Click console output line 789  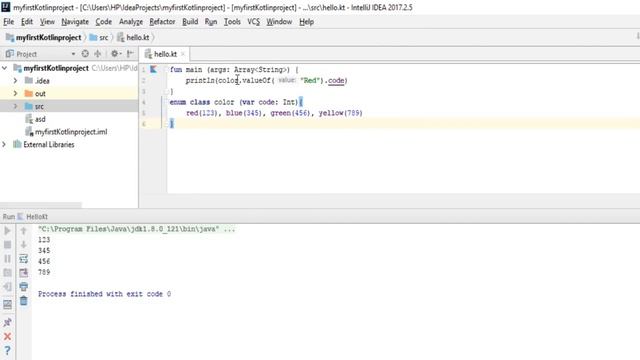[44, 272]
